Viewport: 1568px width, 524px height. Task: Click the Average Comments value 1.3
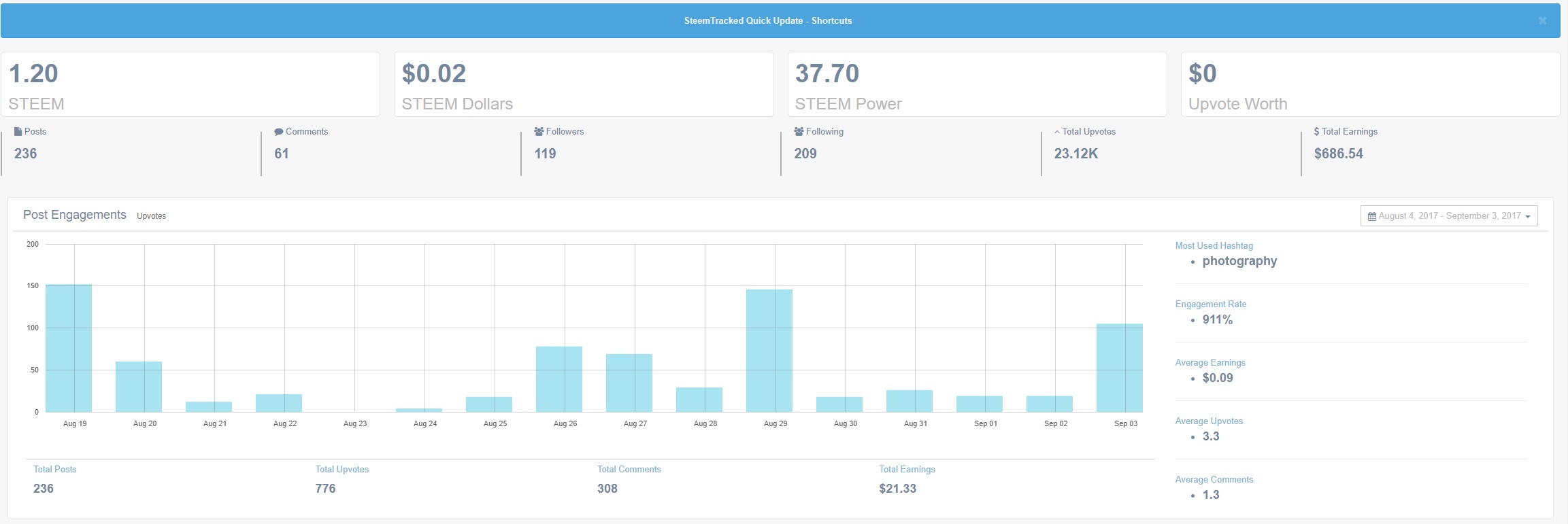(1211, 495)
